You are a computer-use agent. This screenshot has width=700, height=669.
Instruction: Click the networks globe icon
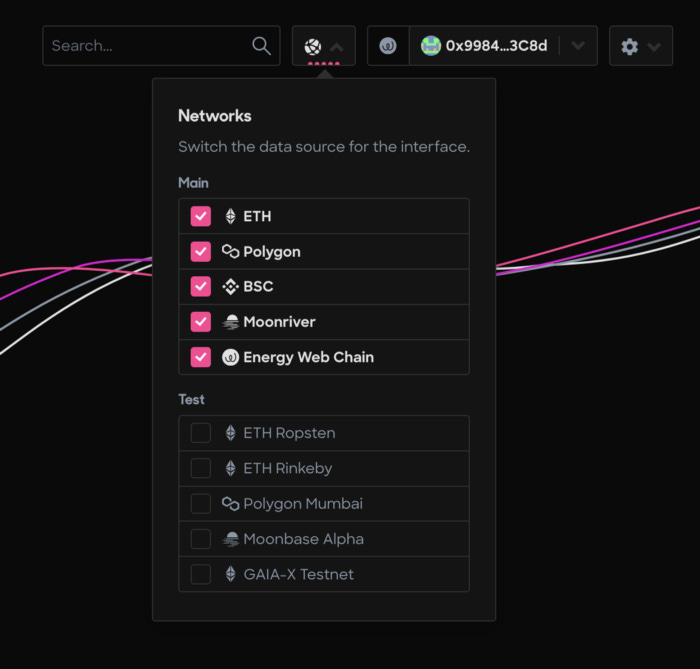312,46
